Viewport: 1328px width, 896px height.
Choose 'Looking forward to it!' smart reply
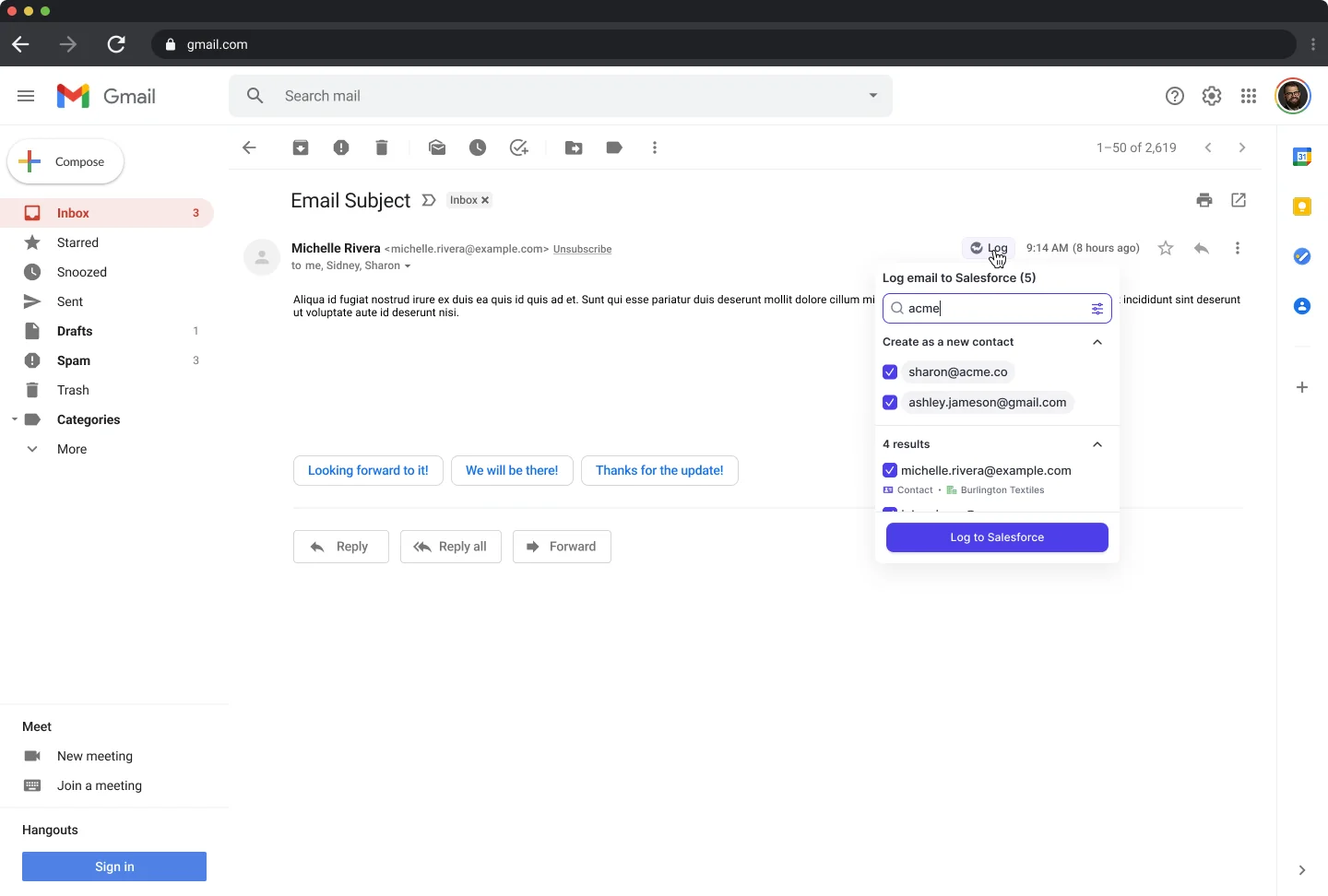[368, 470]
